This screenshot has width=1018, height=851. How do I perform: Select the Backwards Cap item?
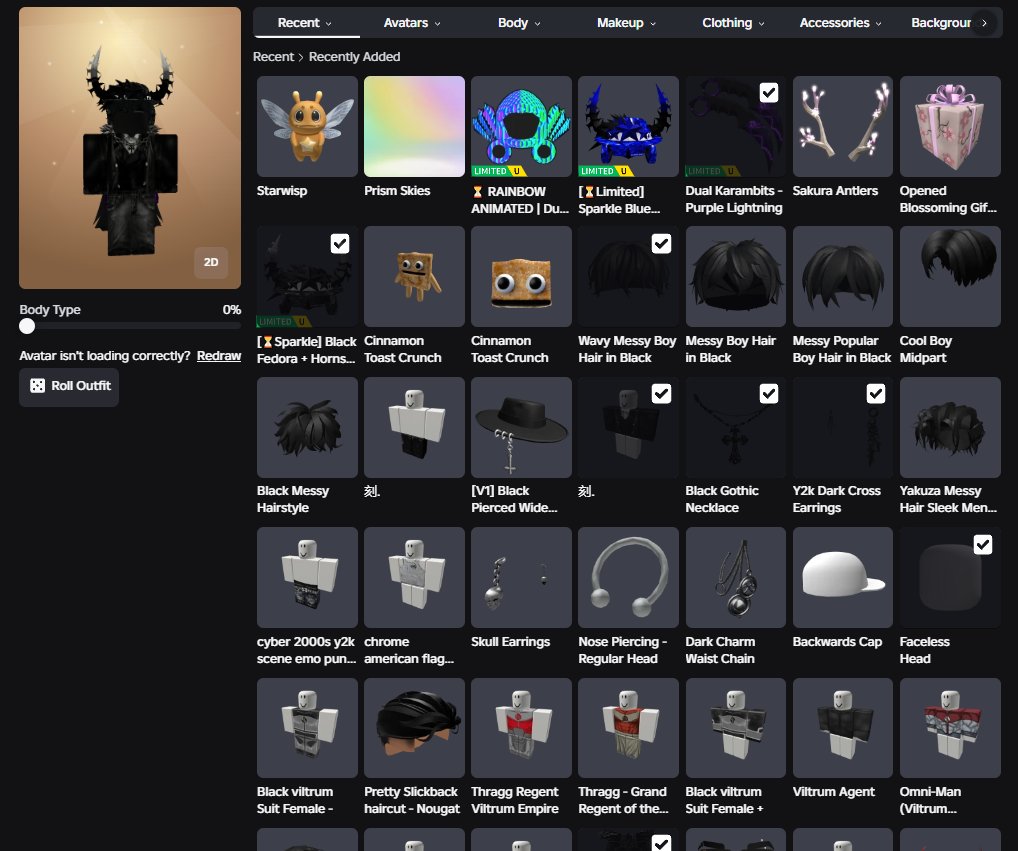click(x=842, y=577)
